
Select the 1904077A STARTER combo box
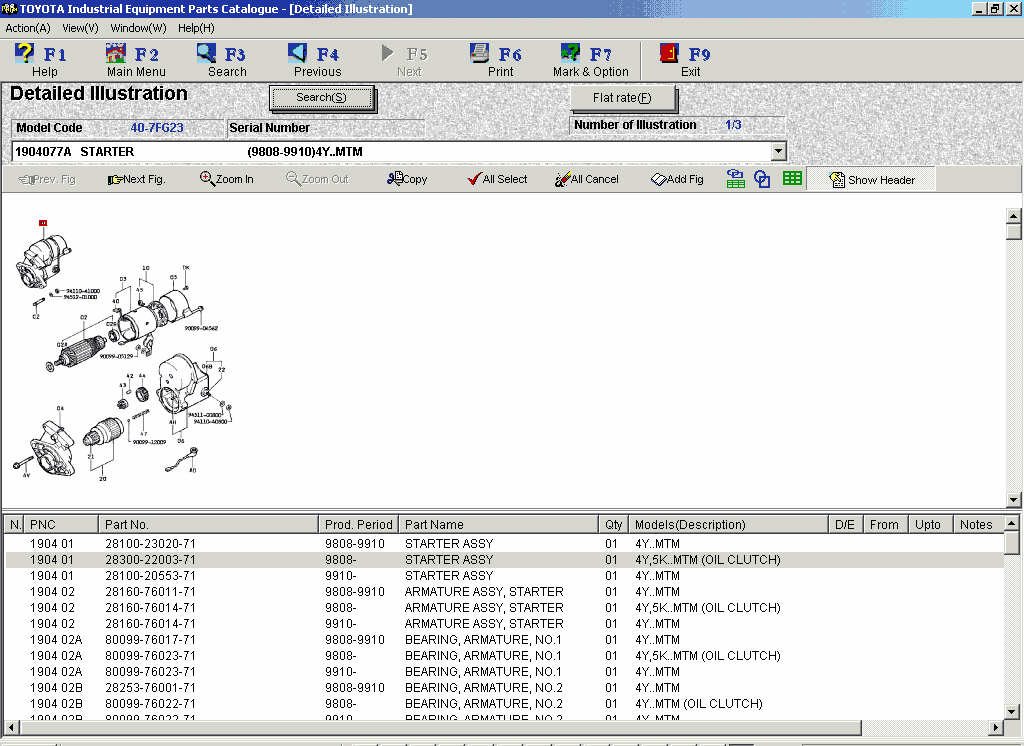[399, 152]
